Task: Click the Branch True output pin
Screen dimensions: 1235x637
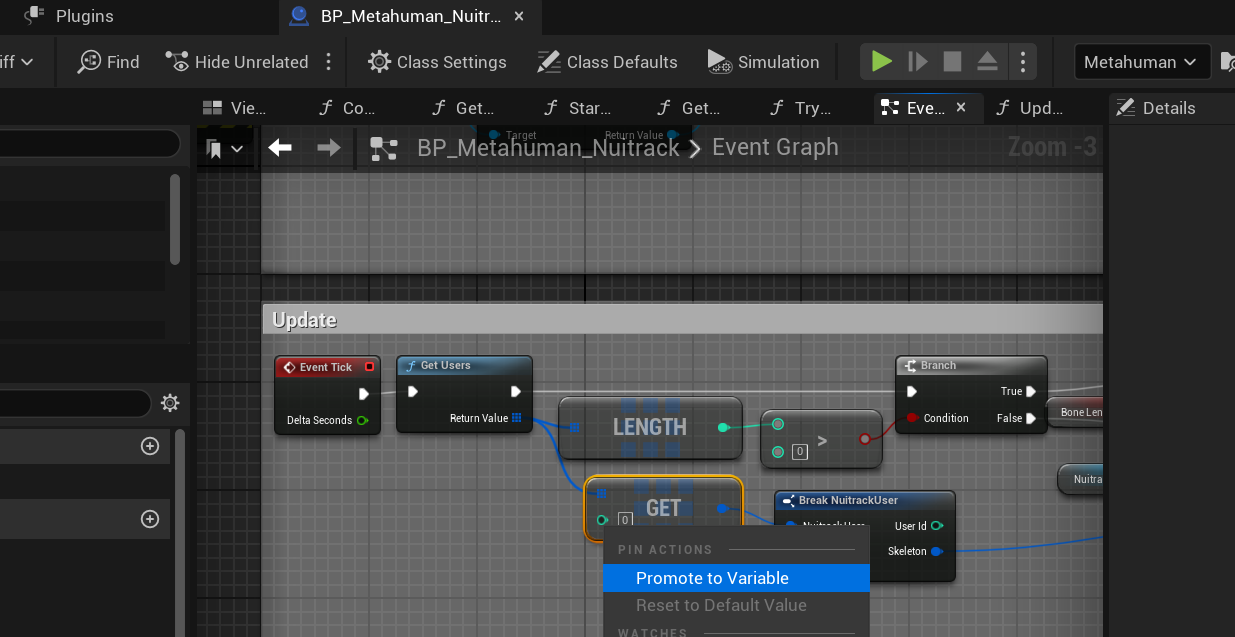Action: [x=1031, y=392]
